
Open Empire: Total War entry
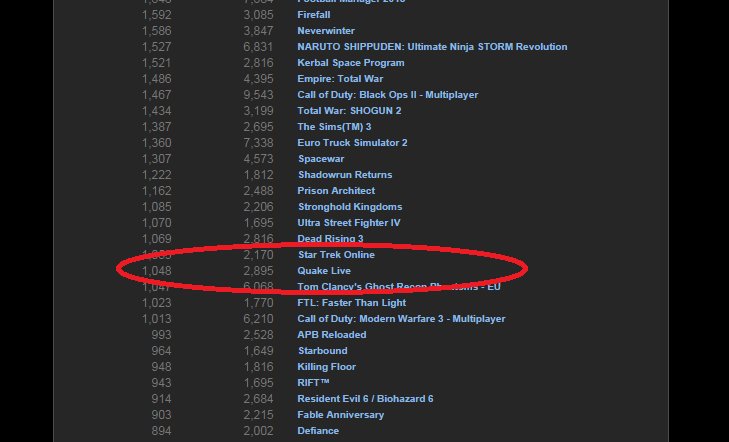click(x=340, y=79)
